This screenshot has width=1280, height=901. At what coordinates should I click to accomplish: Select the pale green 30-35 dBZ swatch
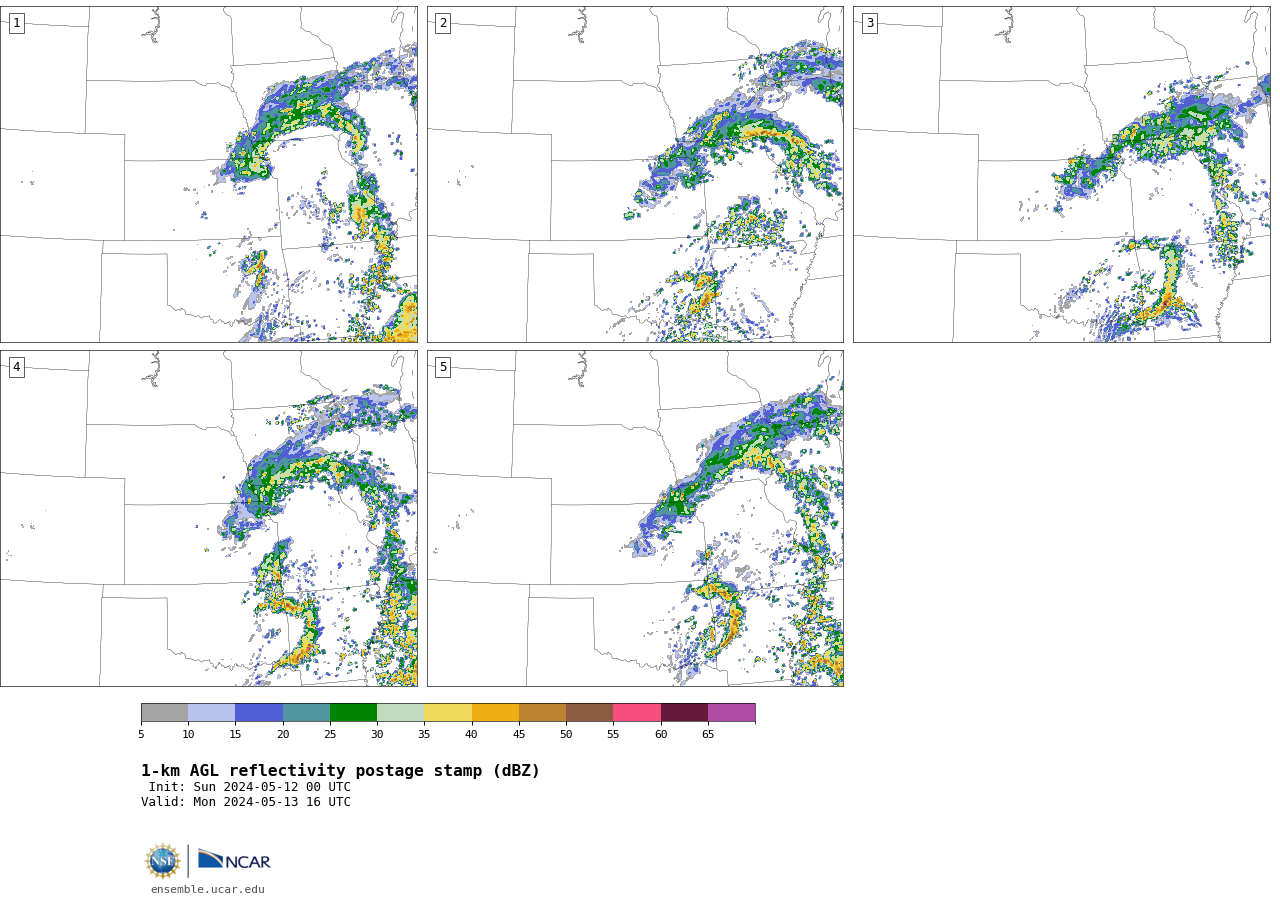point(401,713)
